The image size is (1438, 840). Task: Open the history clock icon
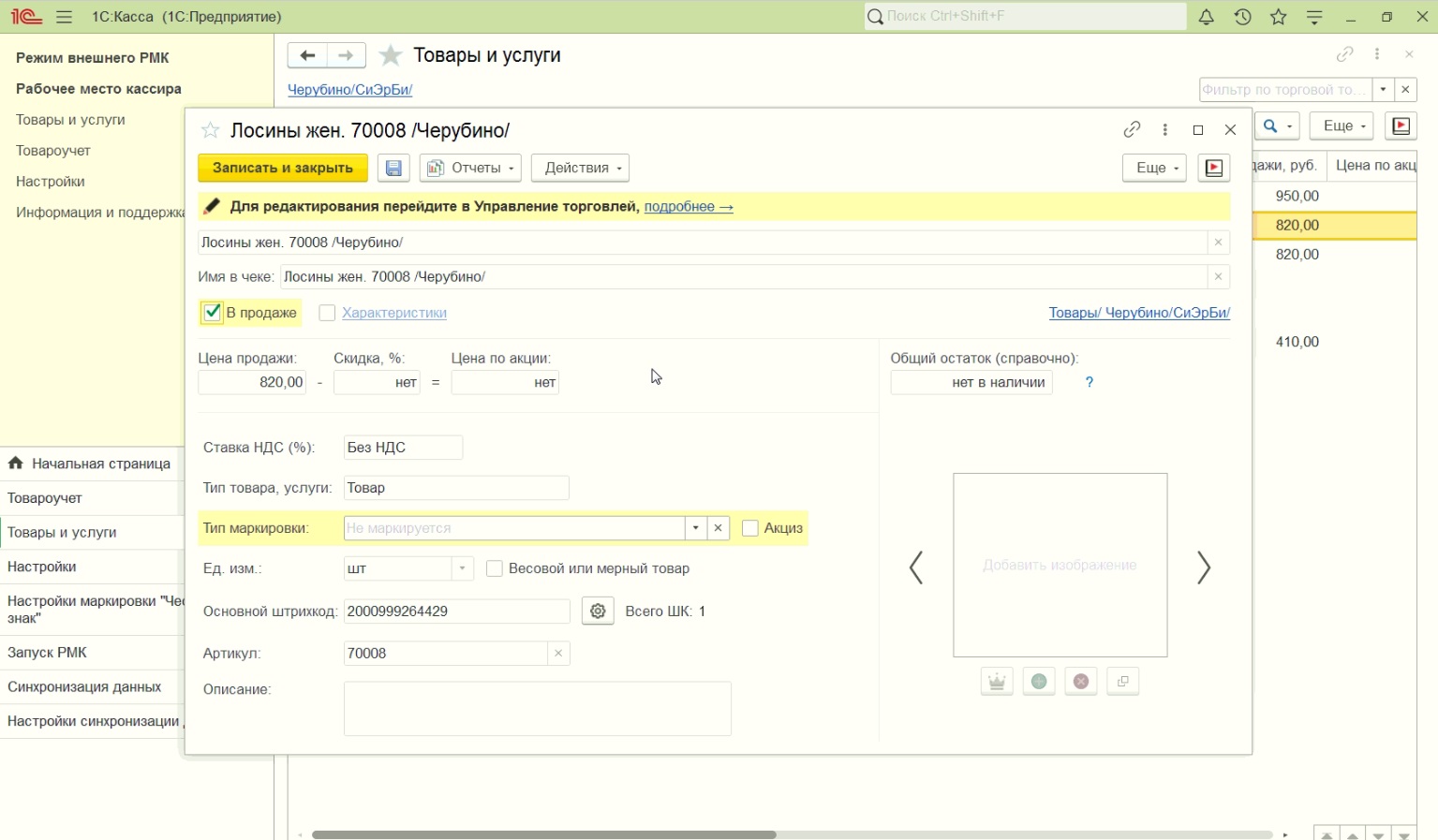click(1242, 17)
